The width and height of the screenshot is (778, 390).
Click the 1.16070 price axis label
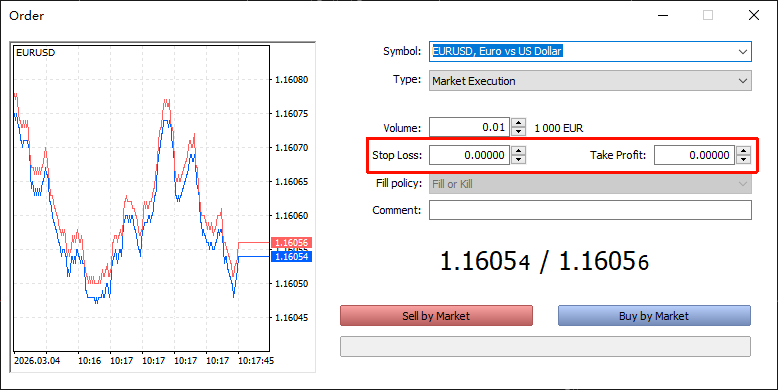pos(291,147)
